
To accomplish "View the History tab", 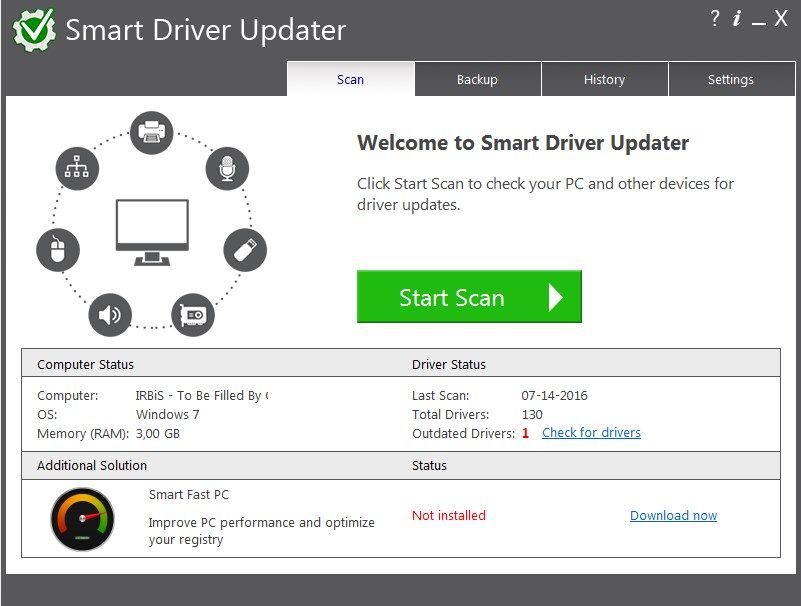I will click(x=604, y=79).
